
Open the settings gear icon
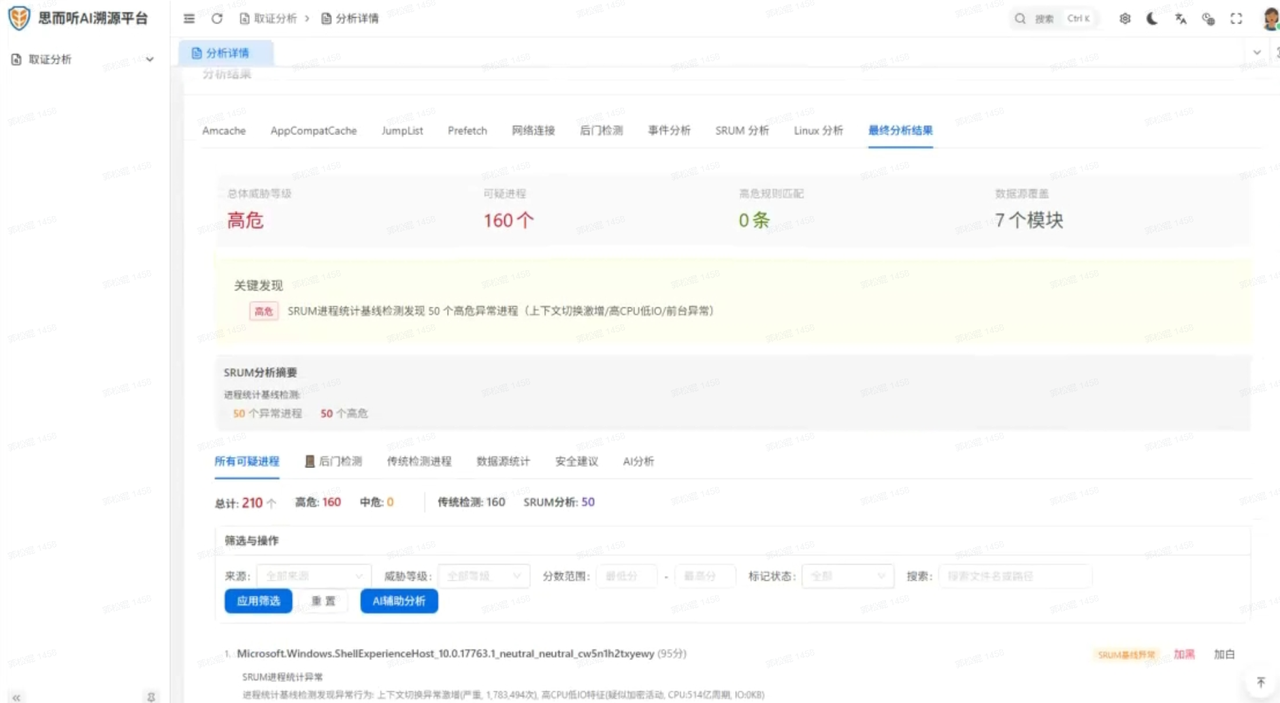tap(1125, 19)
